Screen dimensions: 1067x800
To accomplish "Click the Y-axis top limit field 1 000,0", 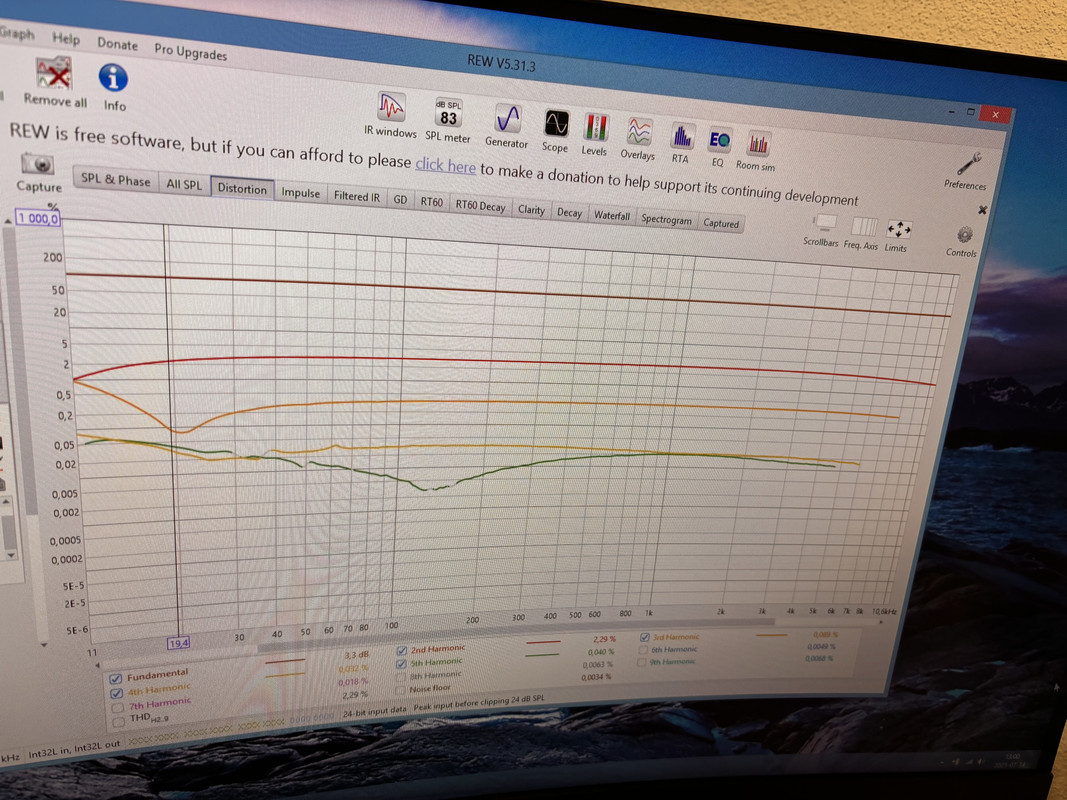I will point(38,218).
